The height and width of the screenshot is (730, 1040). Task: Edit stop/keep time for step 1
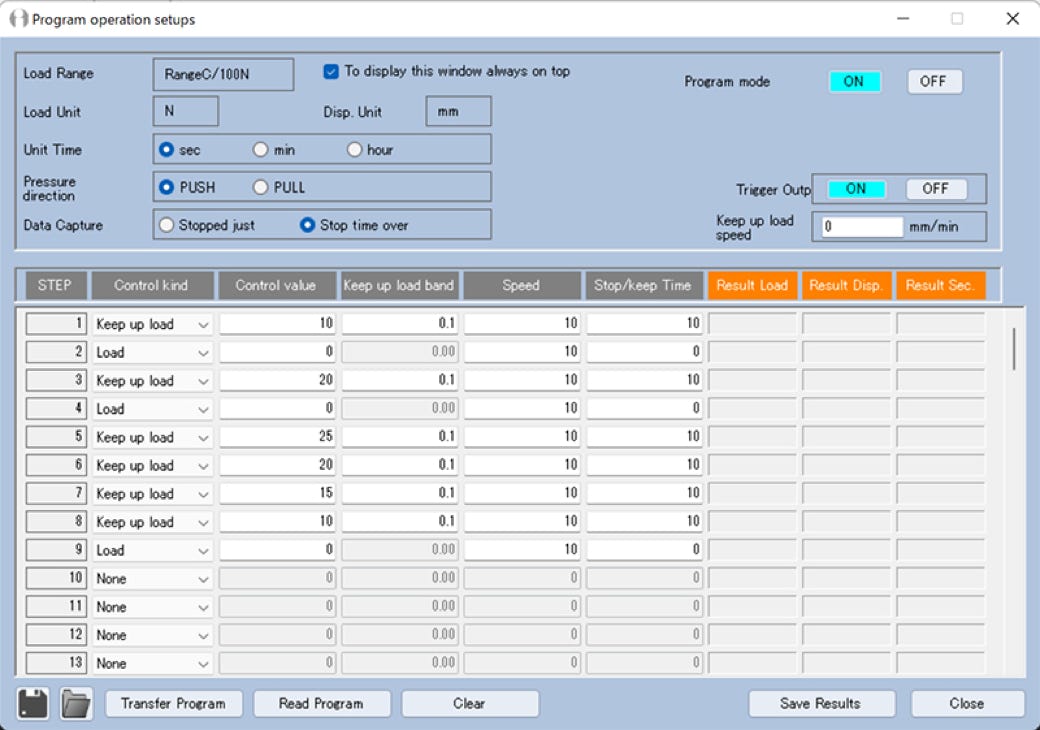(x=645, y=324)
